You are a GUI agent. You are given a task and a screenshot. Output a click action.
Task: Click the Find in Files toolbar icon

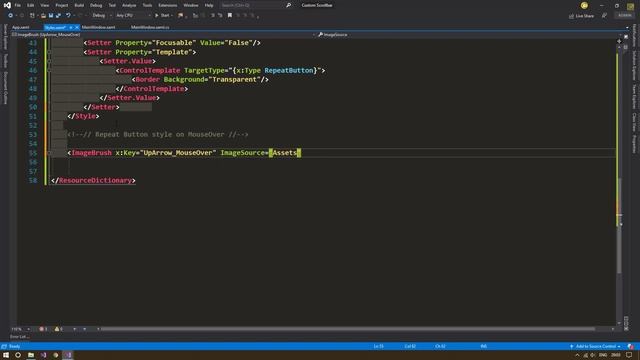point(180,16)
